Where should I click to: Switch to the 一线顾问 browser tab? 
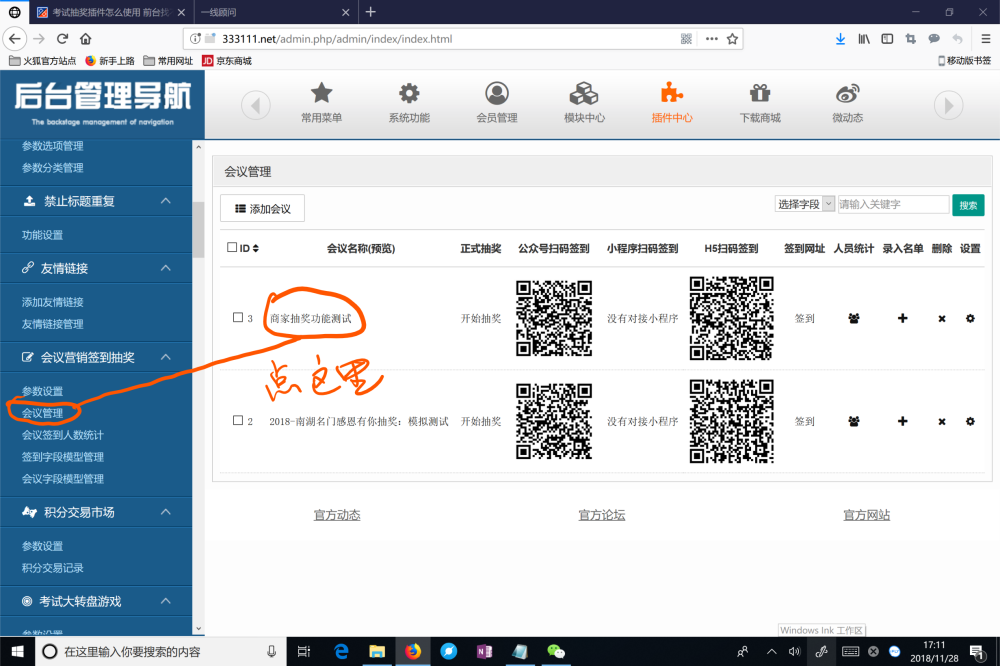click(x=272, y=12)
